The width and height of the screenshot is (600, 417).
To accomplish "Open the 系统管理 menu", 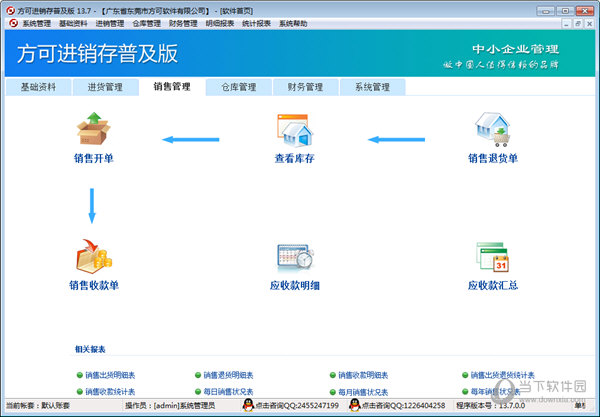I will click(x=37, y=24).
